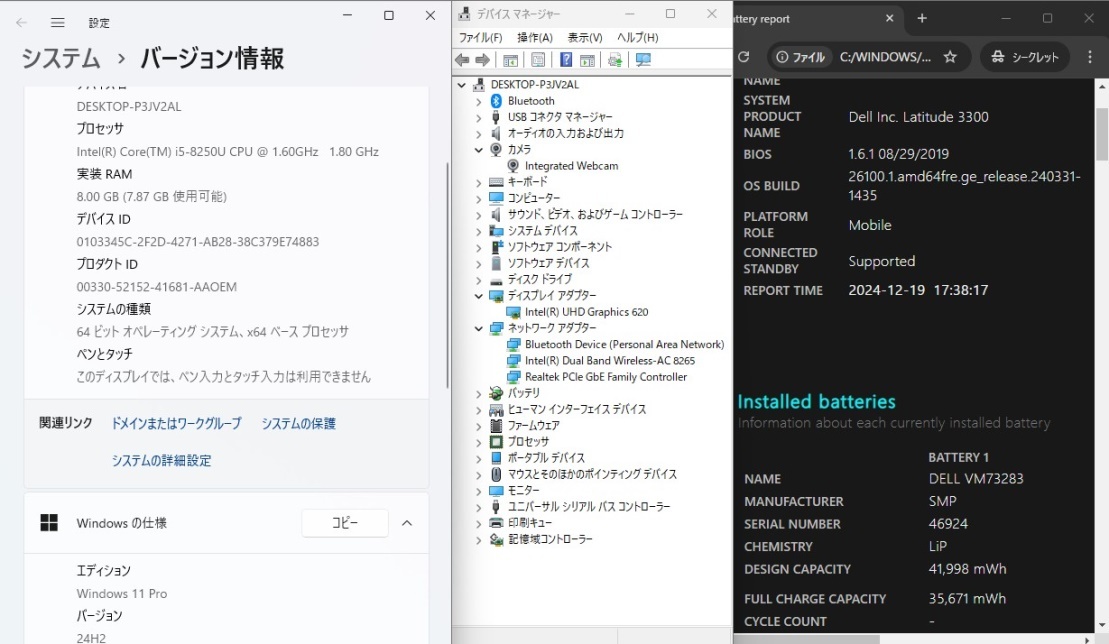Expand the キーボード node
Screen dimensions: 1109x644
(x=479, y=182)
